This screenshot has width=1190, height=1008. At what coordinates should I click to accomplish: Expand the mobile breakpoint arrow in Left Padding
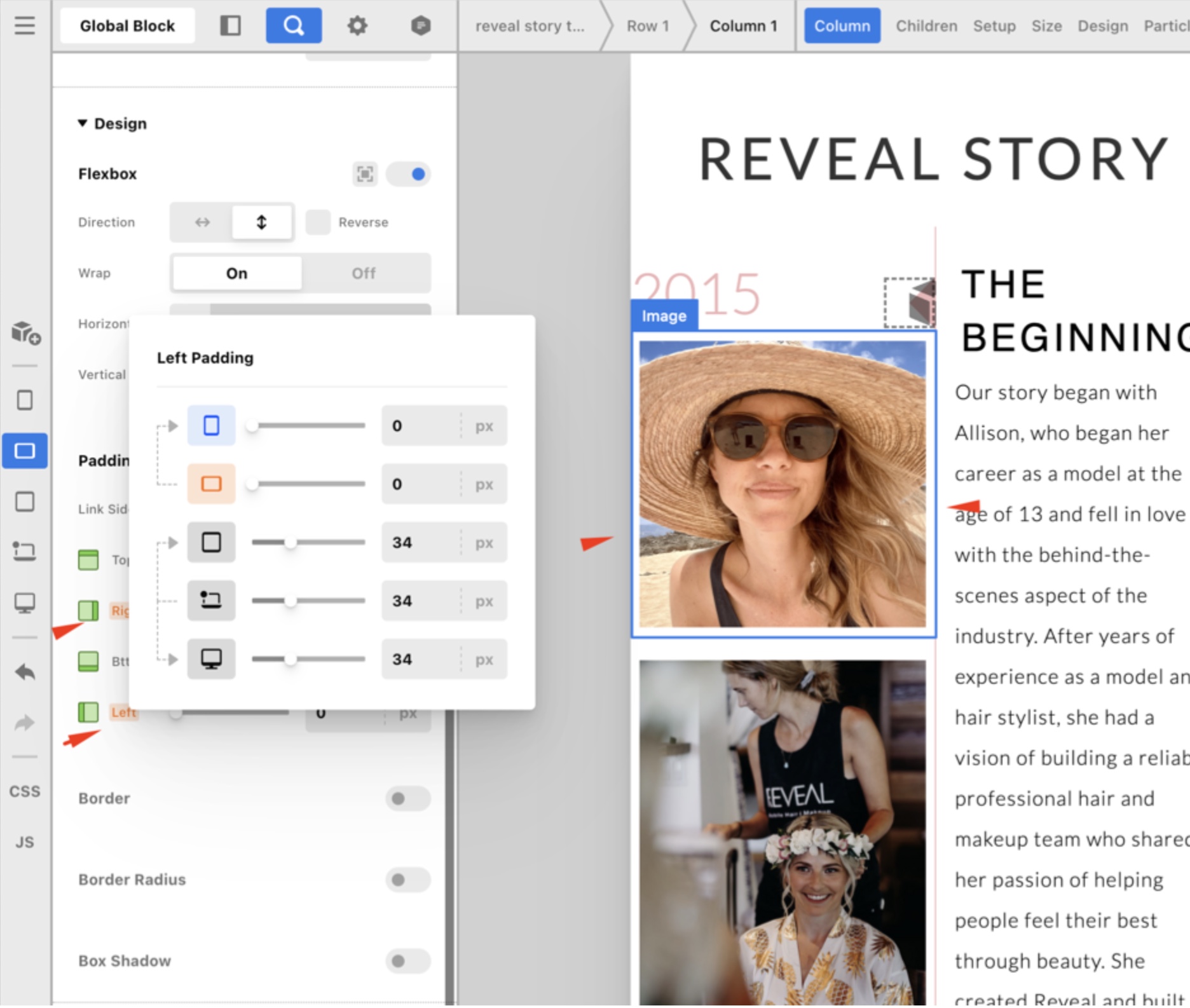[x=172, y=426]
